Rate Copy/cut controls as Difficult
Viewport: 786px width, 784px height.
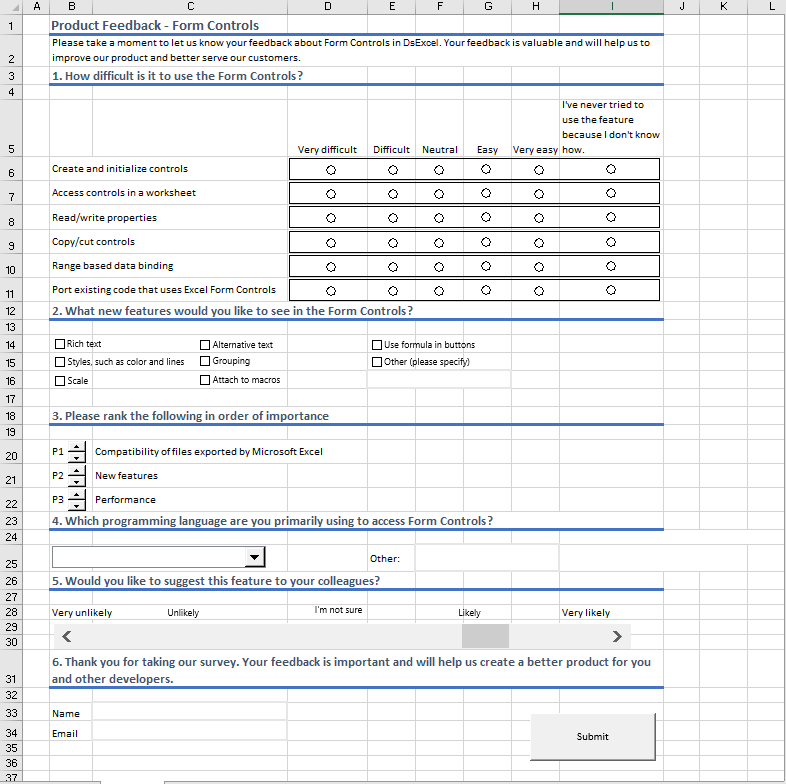point(393,243)
